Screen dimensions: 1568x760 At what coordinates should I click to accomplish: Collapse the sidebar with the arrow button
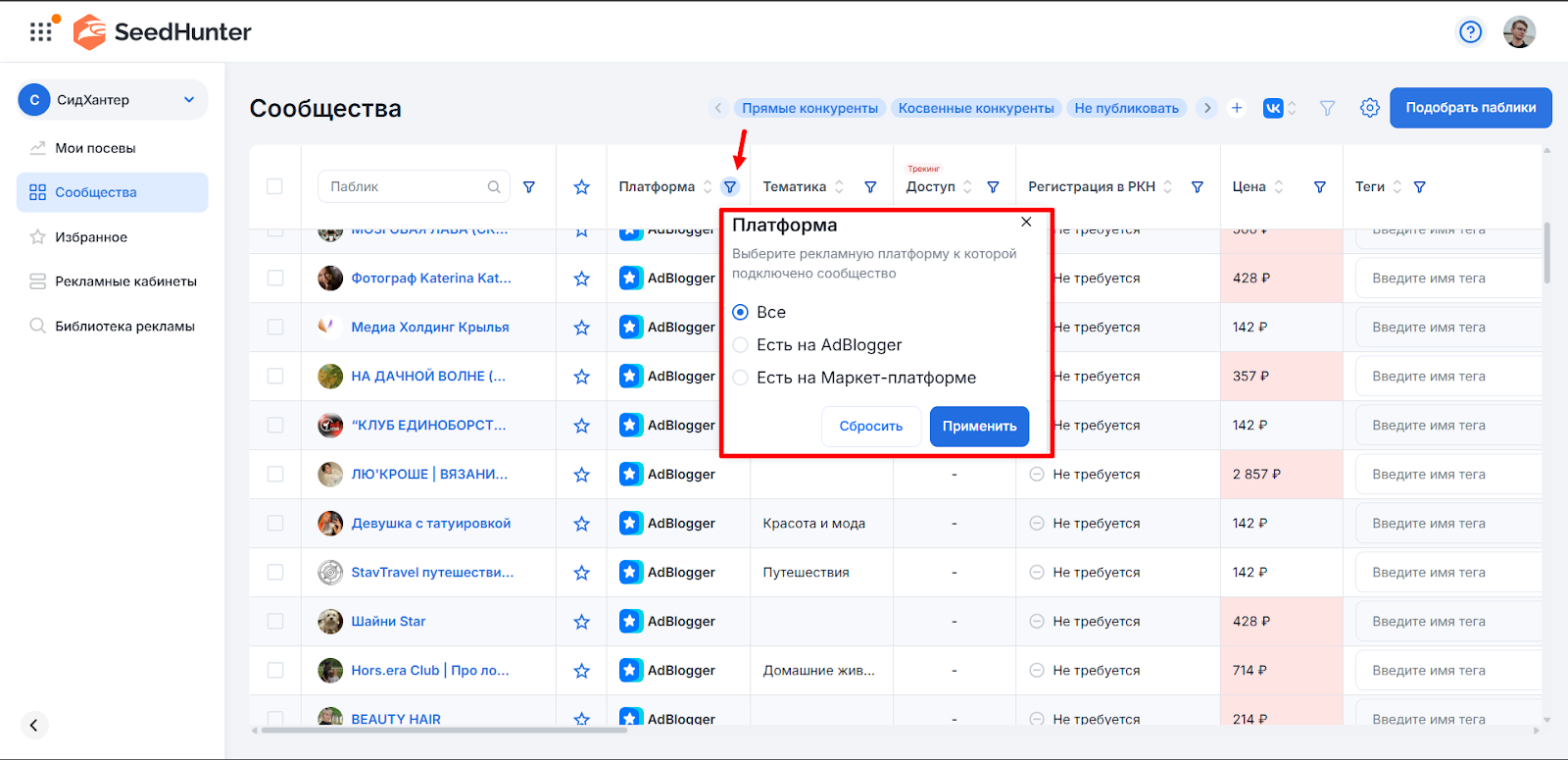(x=34, y=725)
